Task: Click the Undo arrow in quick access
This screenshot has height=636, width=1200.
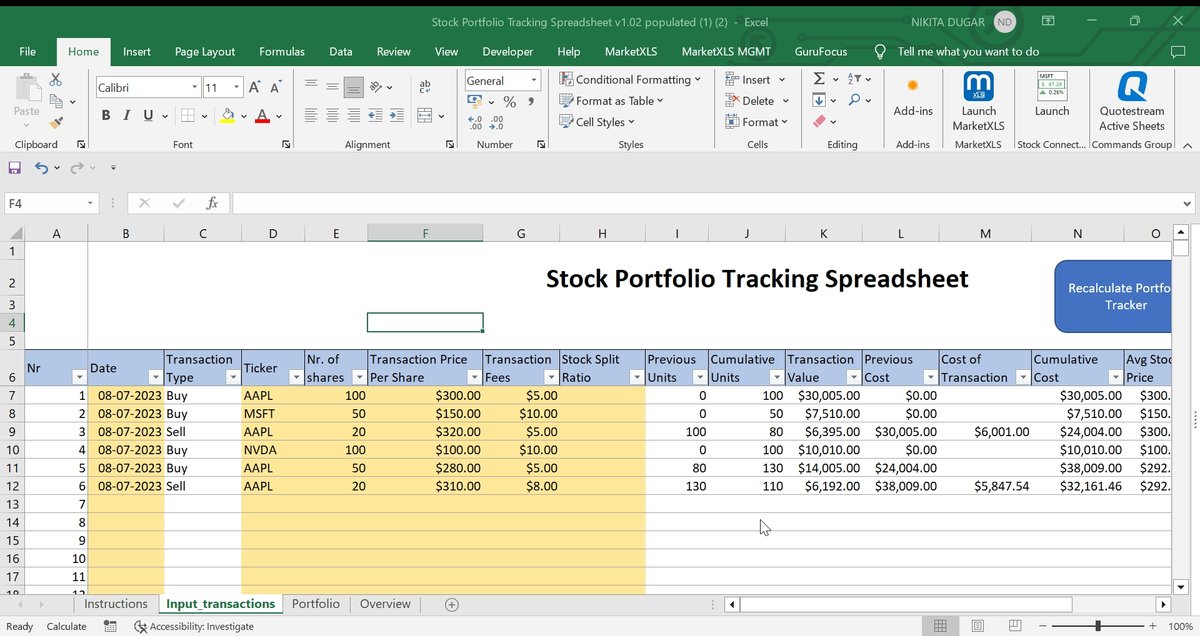Action: click(x=41, y=168)
